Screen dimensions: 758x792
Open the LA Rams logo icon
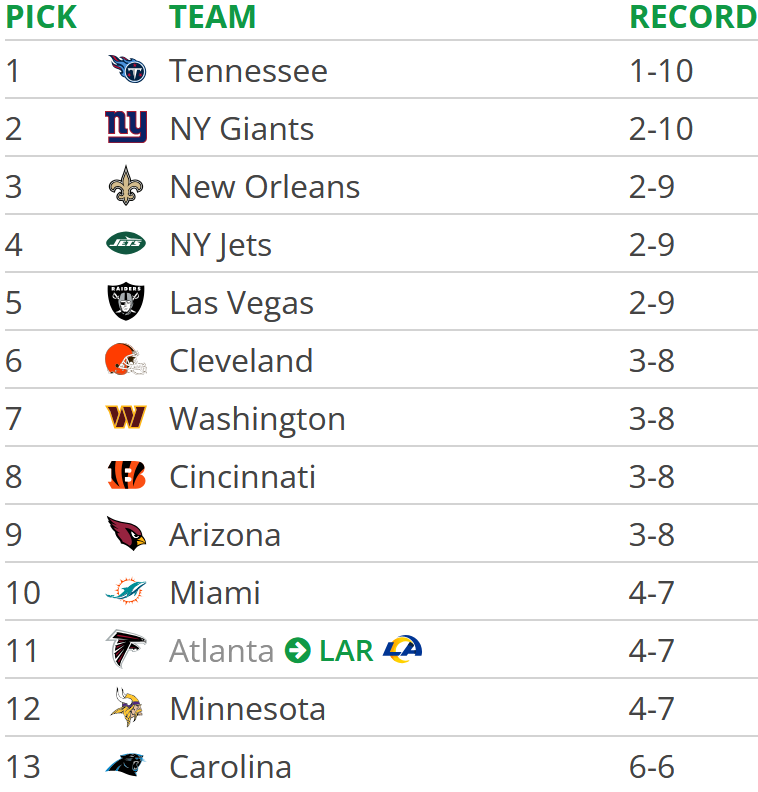402,649
